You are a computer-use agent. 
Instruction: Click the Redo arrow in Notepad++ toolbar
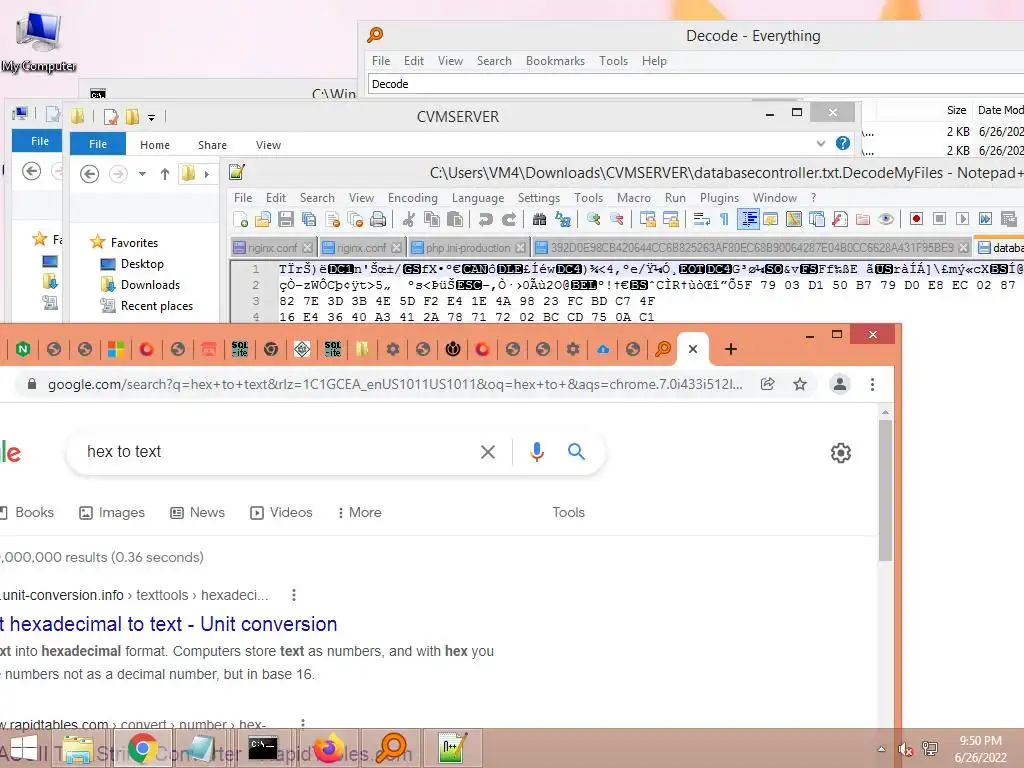pos(509,219)
